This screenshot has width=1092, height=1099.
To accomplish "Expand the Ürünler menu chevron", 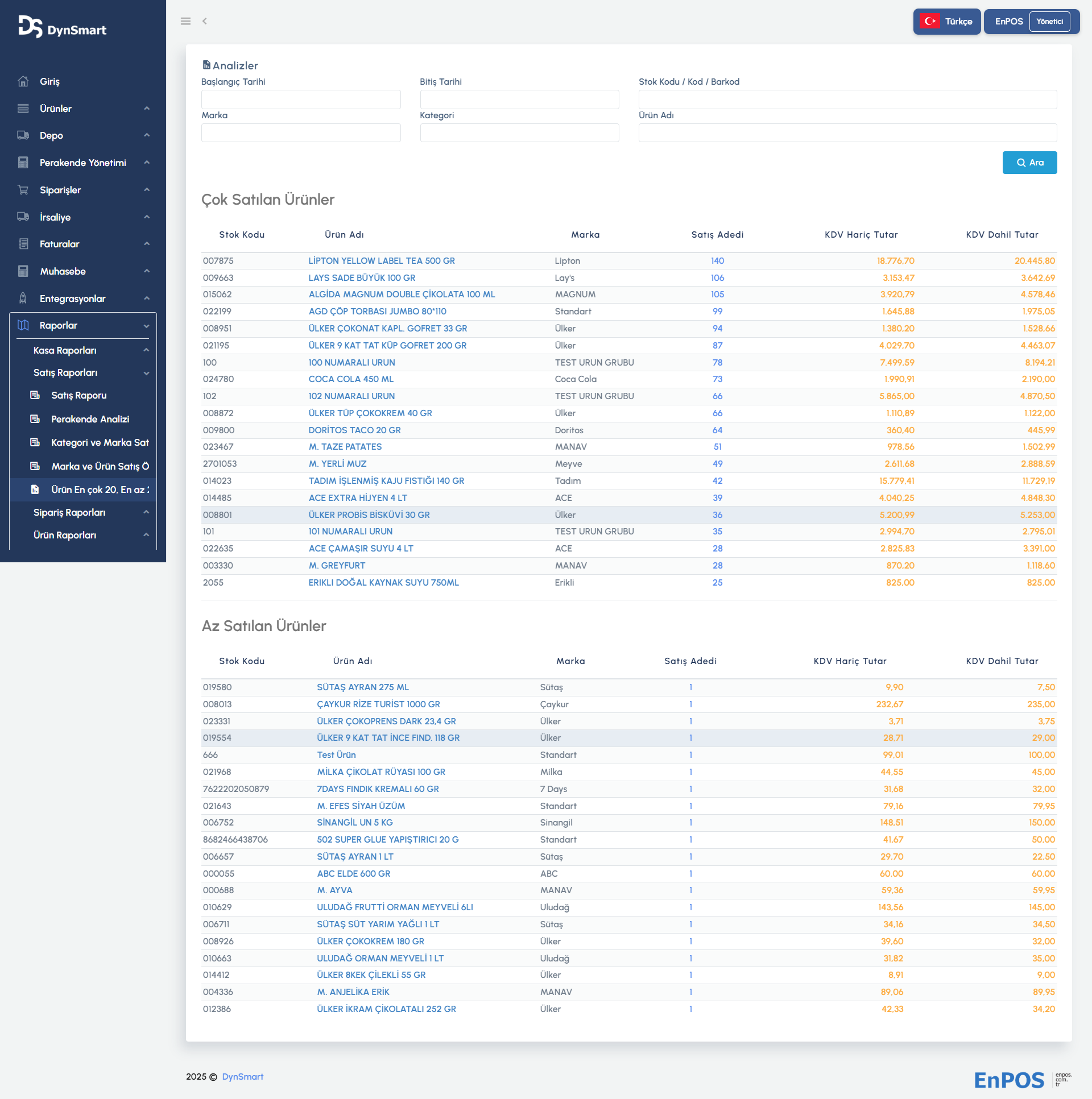I will pos(147,108).
